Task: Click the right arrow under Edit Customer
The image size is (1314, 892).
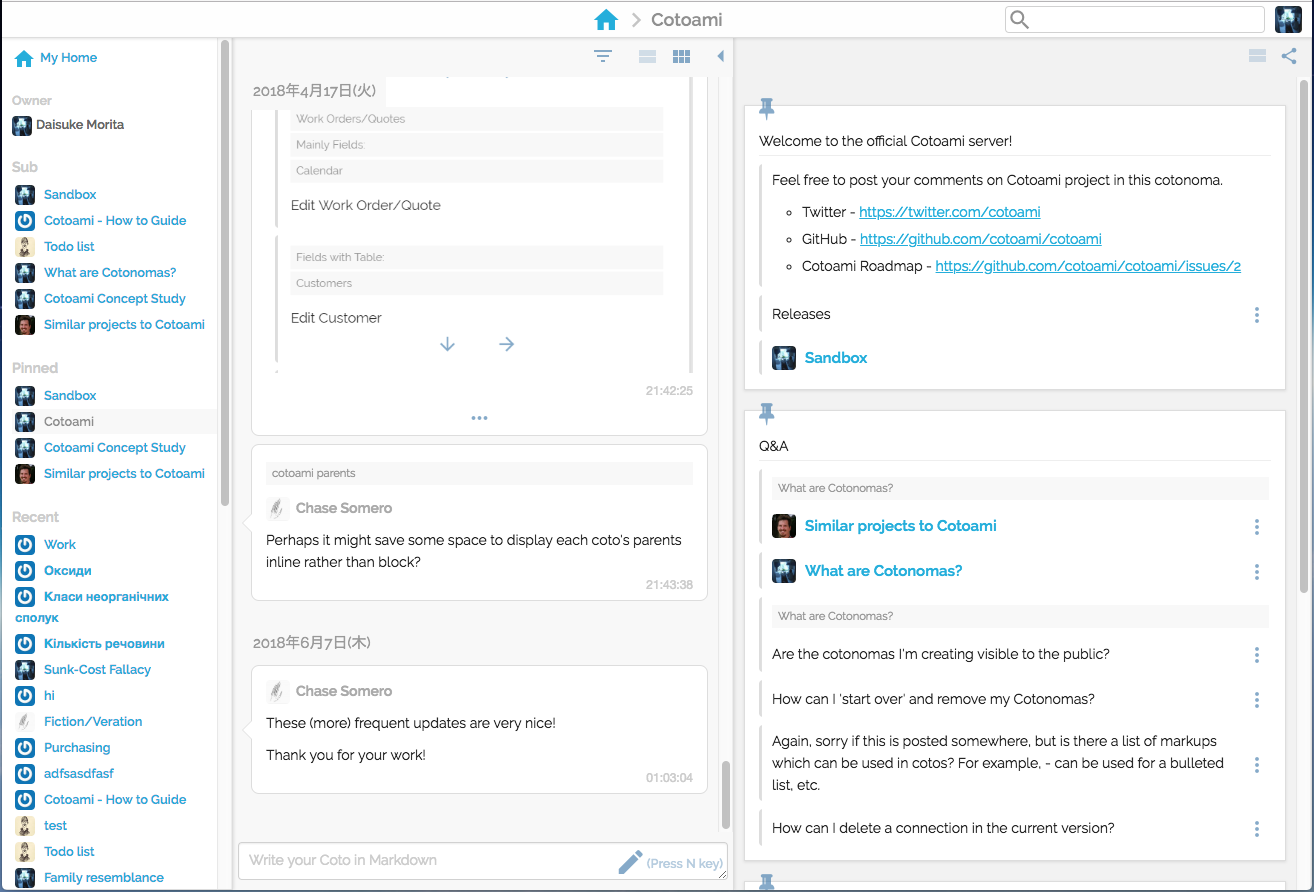Action: click(507, 344)
